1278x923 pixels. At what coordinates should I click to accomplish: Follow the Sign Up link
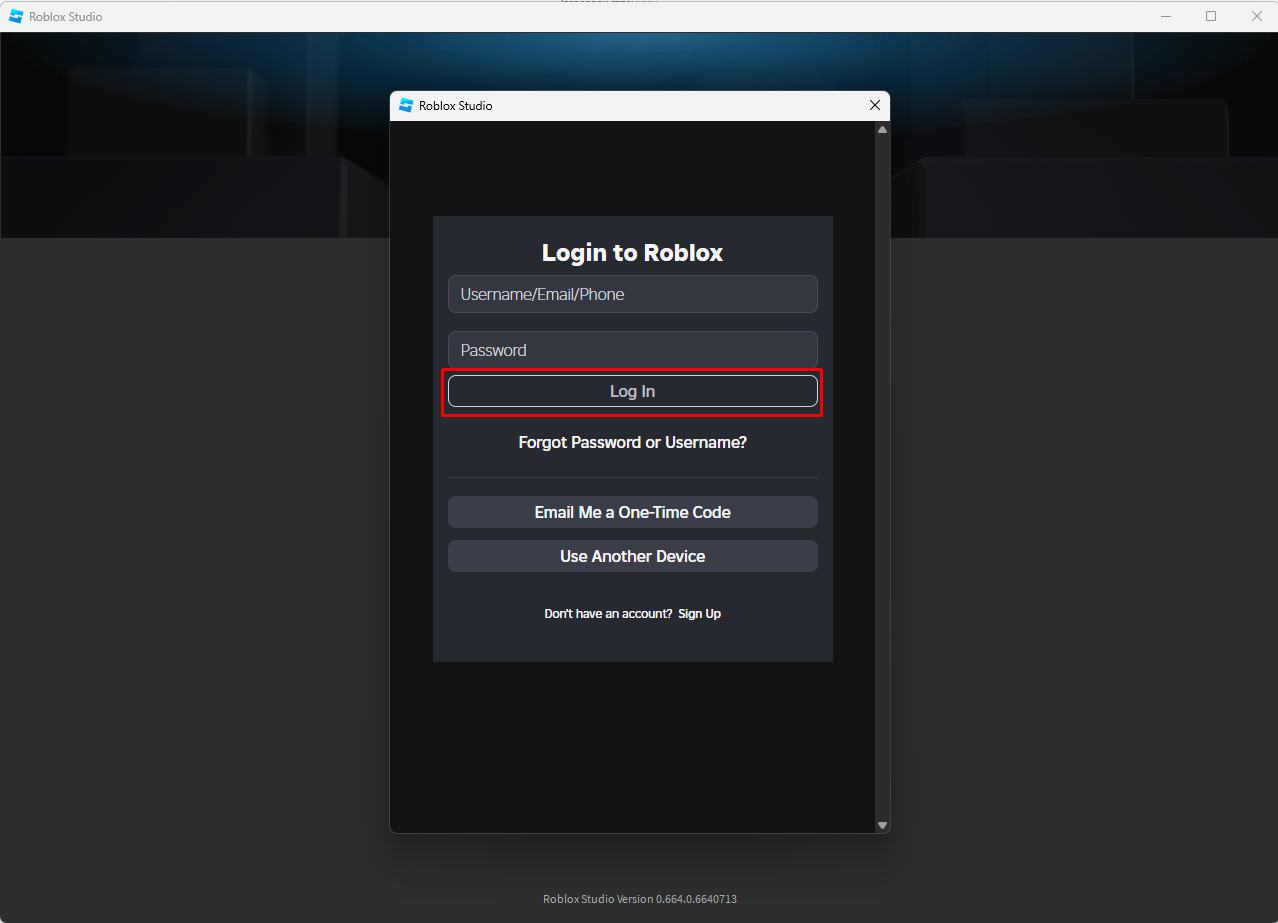tap(699, 614)
